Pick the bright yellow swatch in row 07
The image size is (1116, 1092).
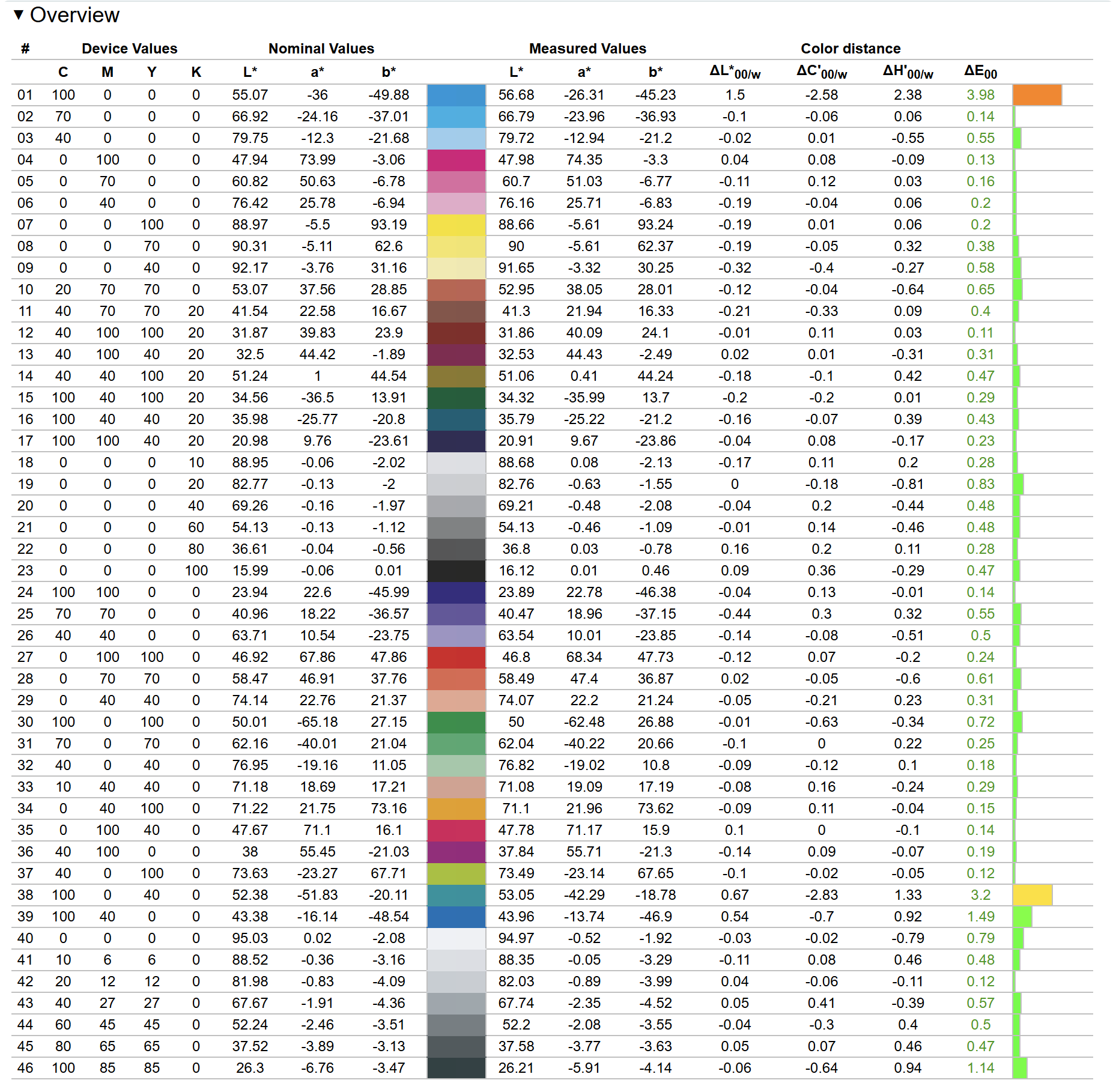[x=456, y=225]
